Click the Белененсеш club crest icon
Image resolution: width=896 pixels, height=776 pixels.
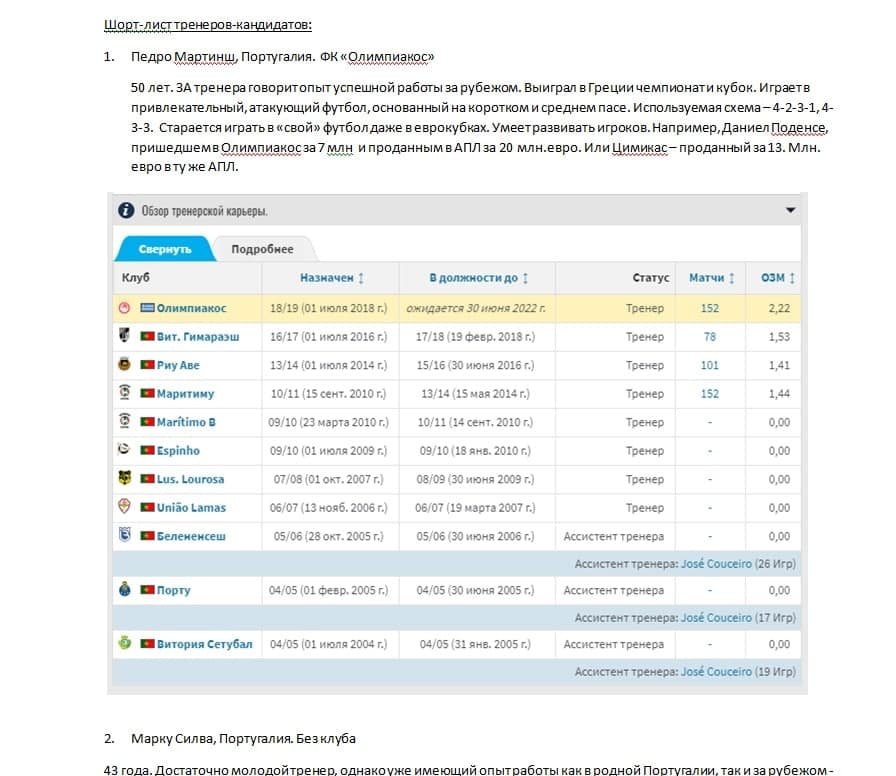coord(125,536)
